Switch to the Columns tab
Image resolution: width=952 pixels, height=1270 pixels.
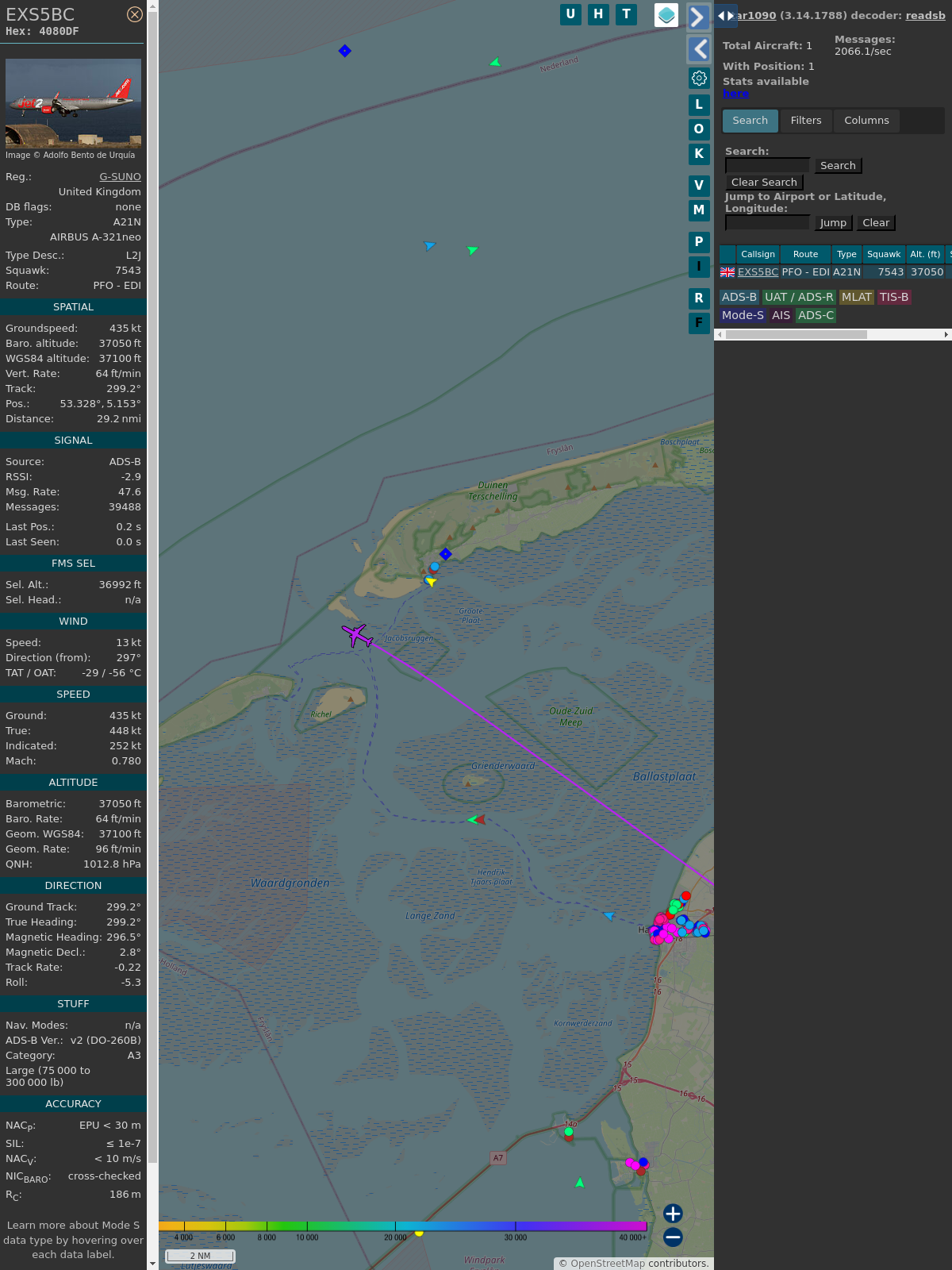866,121
